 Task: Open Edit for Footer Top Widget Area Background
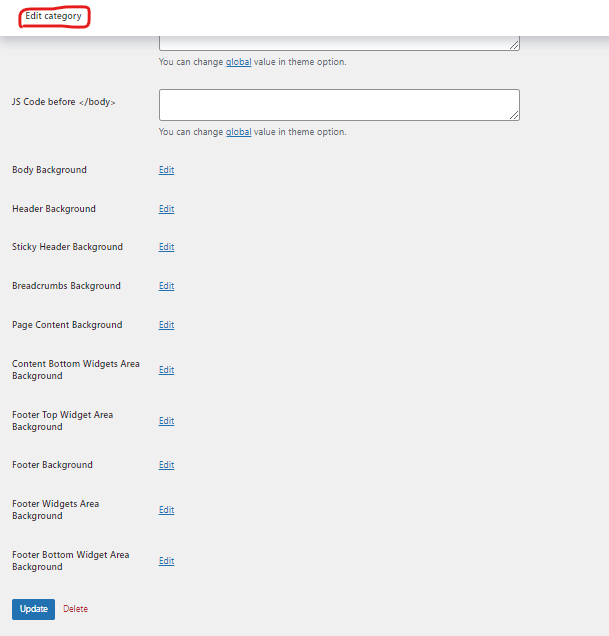166,421
